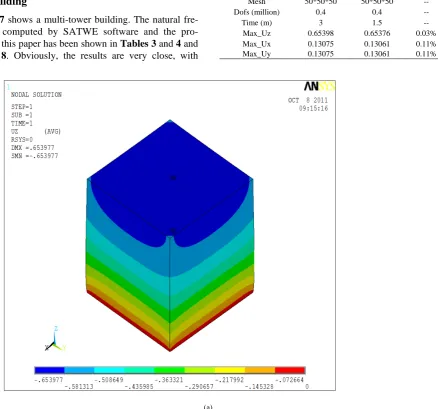Select the orange legend swatch
This screenshot has height=409, width=438.
pyautogui.click(x=260, y=370)
